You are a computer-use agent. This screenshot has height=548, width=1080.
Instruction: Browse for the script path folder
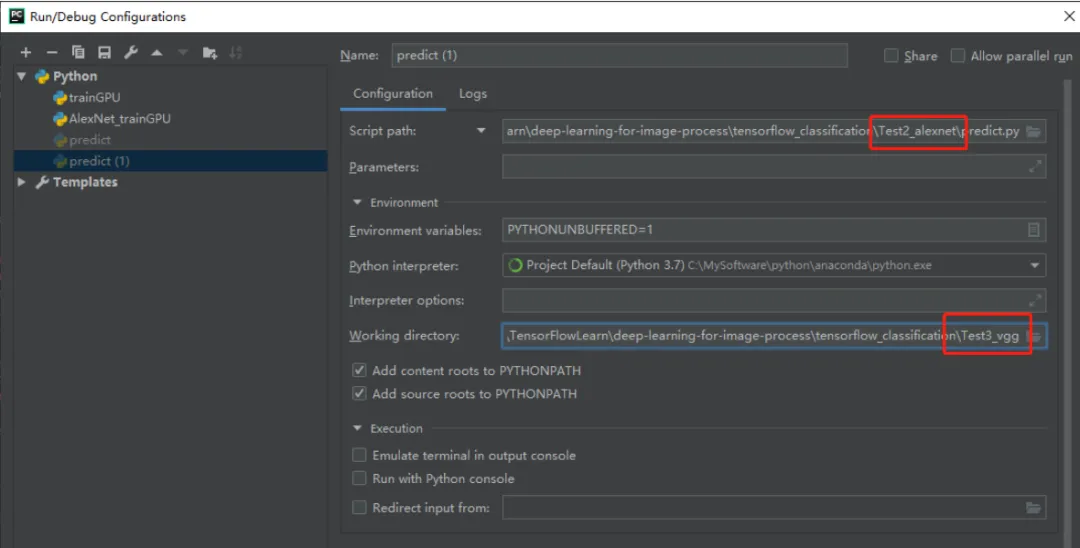1034,132
